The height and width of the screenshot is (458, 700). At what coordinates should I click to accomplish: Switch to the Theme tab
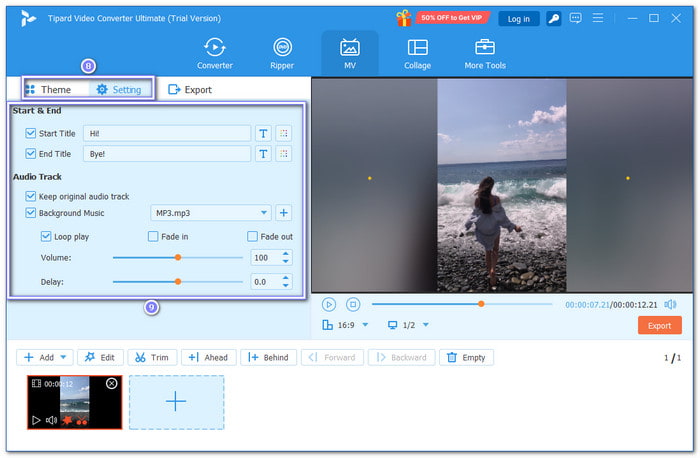tap(49, 90)
